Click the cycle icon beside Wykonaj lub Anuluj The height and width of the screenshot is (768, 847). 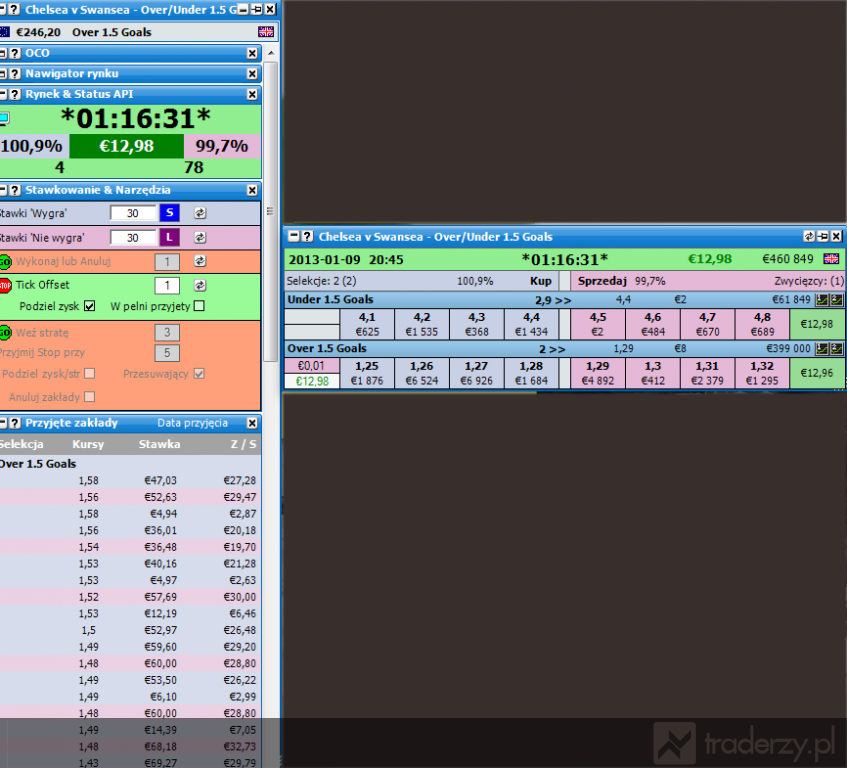pos(200,261)
